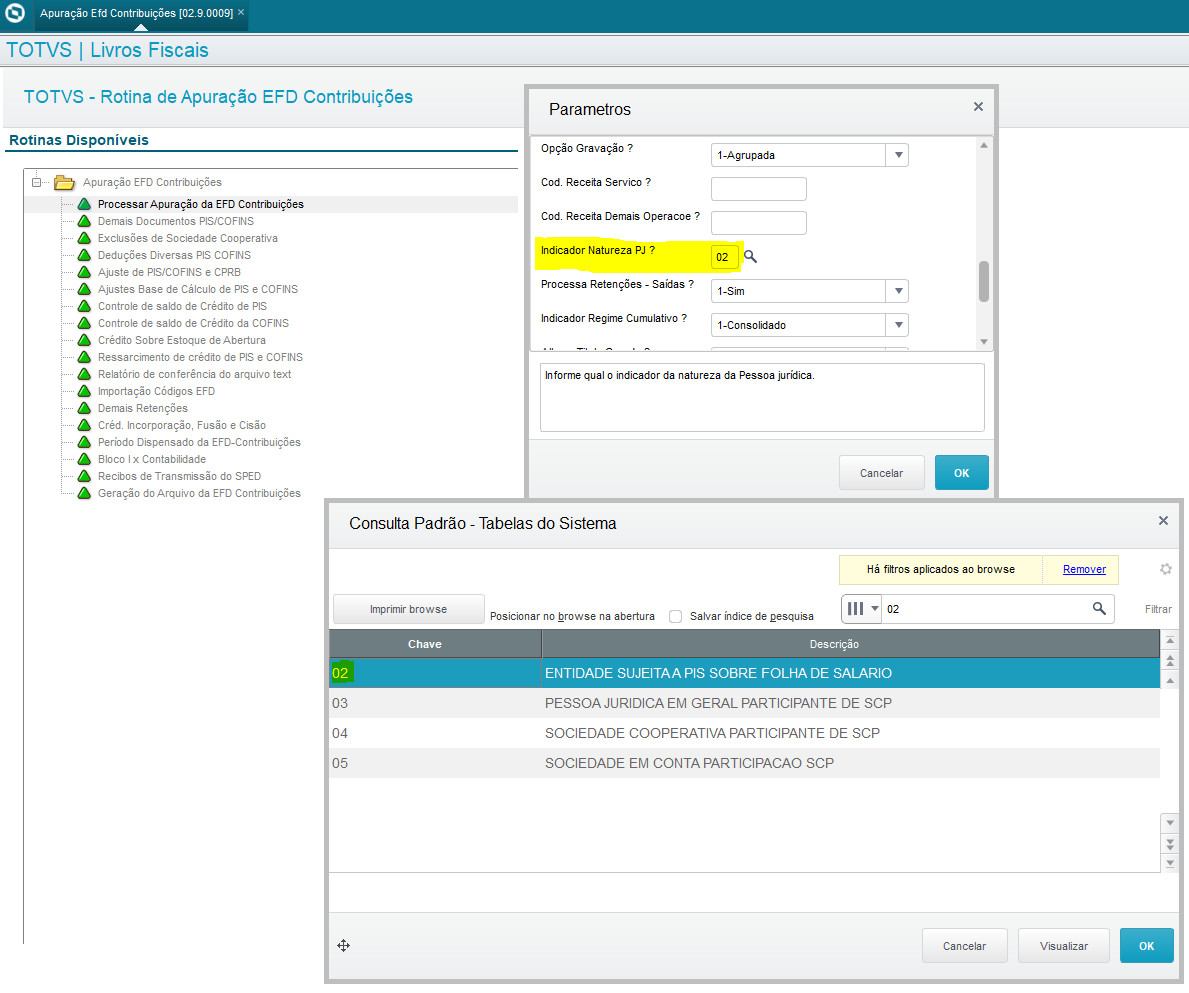1189x993 pixels.
Task: Open the Indicador Regime Cumulativo dropdown
Action: coord(898,325)
